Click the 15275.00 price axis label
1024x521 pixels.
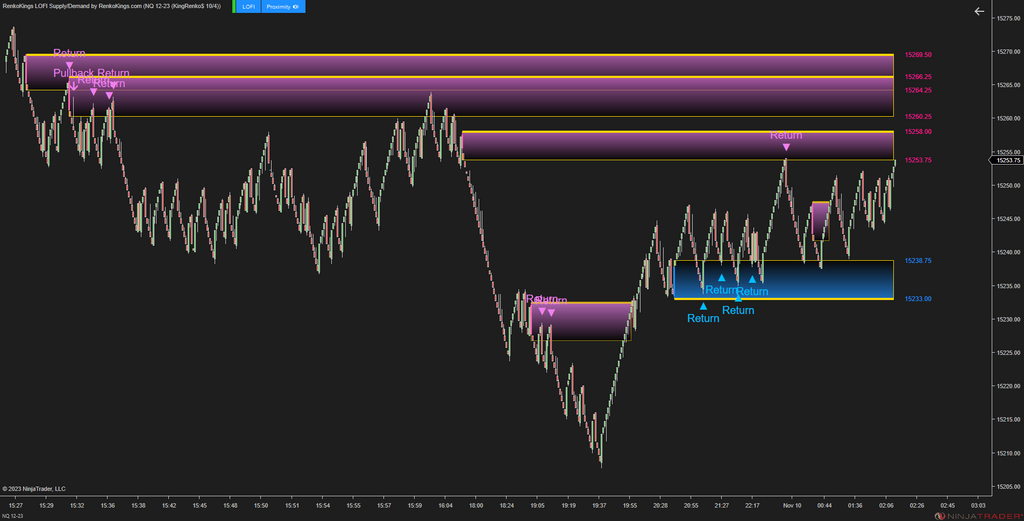click(x=1008, y=18)
